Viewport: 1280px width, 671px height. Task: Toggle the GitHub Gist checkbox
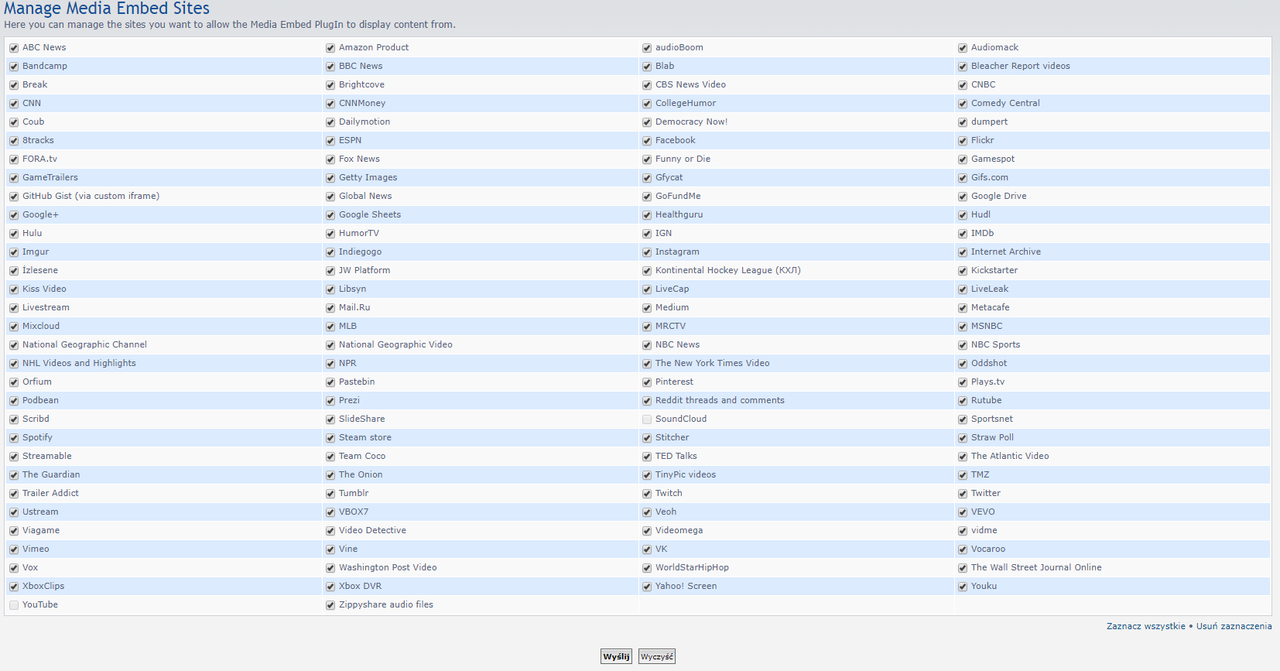pos(14,196)
